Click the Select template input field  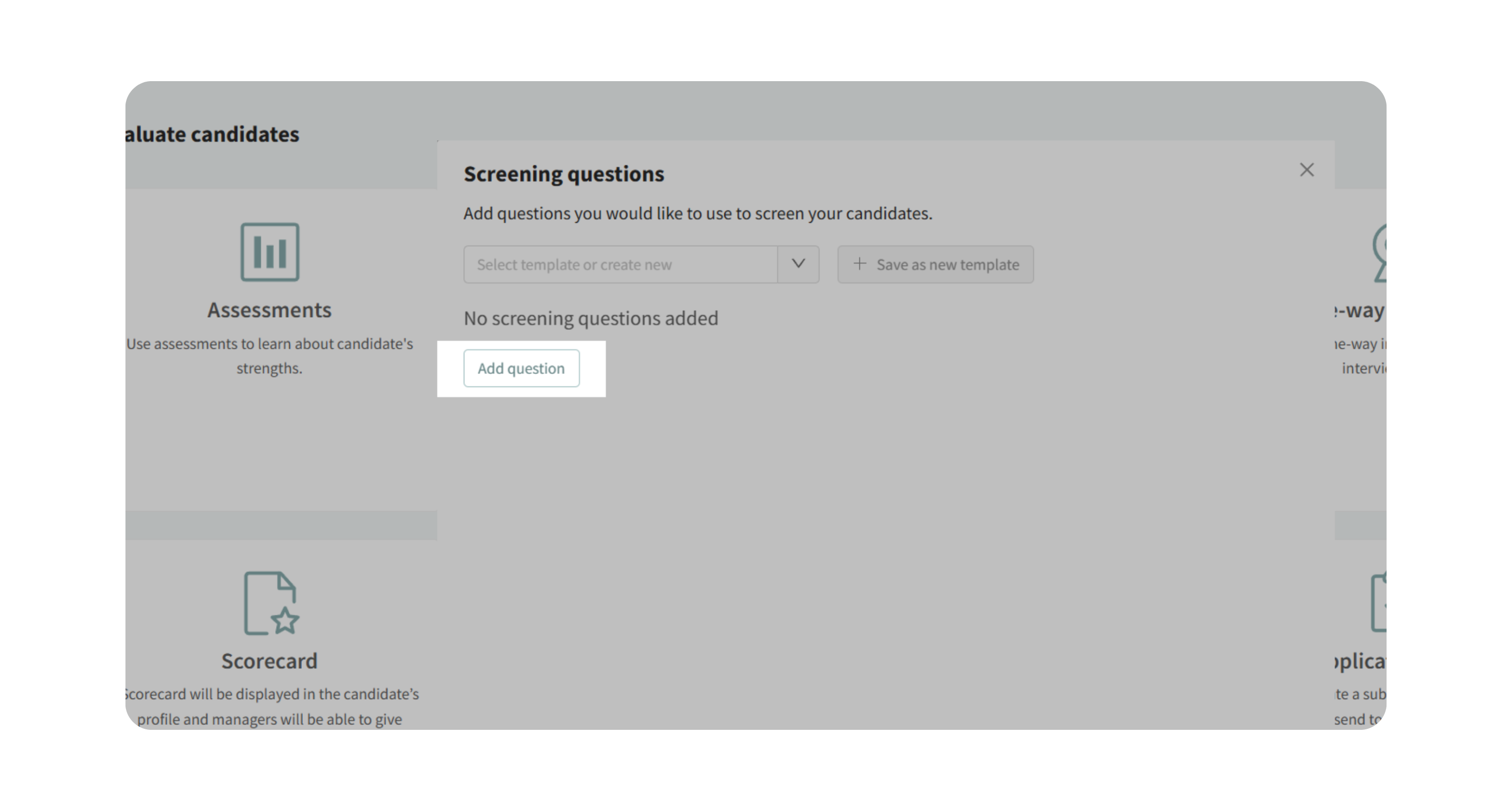coord(620,265)
